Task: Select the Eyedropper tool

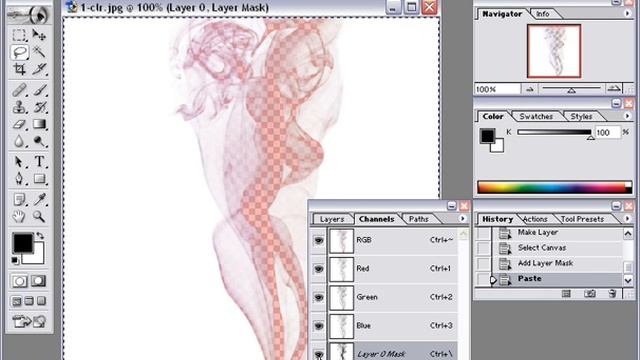Action: pos(39,199)
